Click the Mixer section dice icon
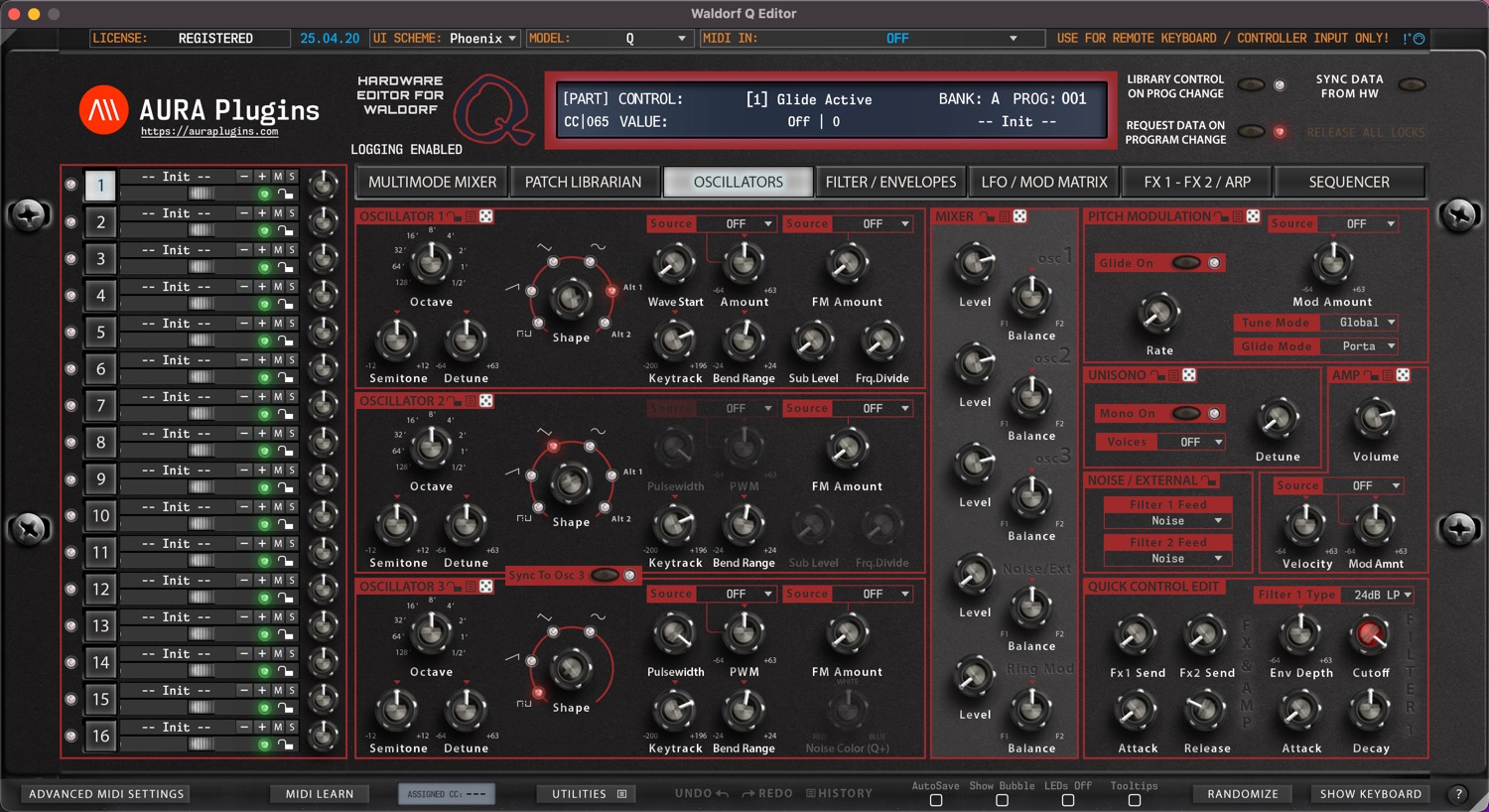This screenshot has height=812, width=1489. [x=1019, y=216]
